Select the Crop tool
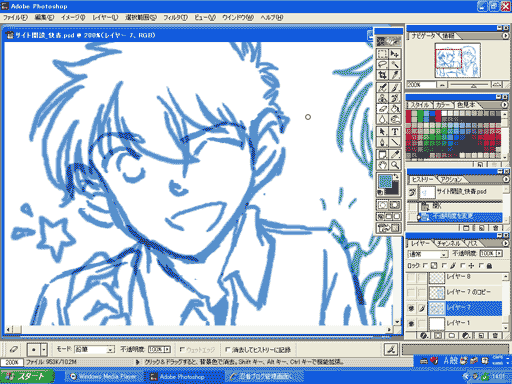This screenshot has height=384, width=512. point(382,75)
